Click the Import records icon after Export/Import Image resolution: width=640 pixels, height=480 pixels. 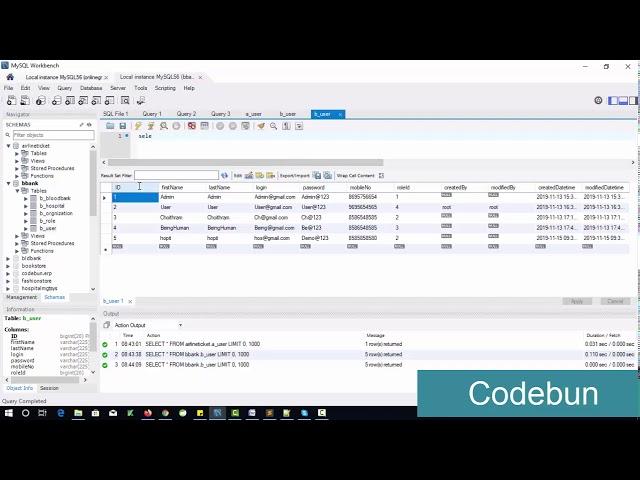(x=327, y=176)
